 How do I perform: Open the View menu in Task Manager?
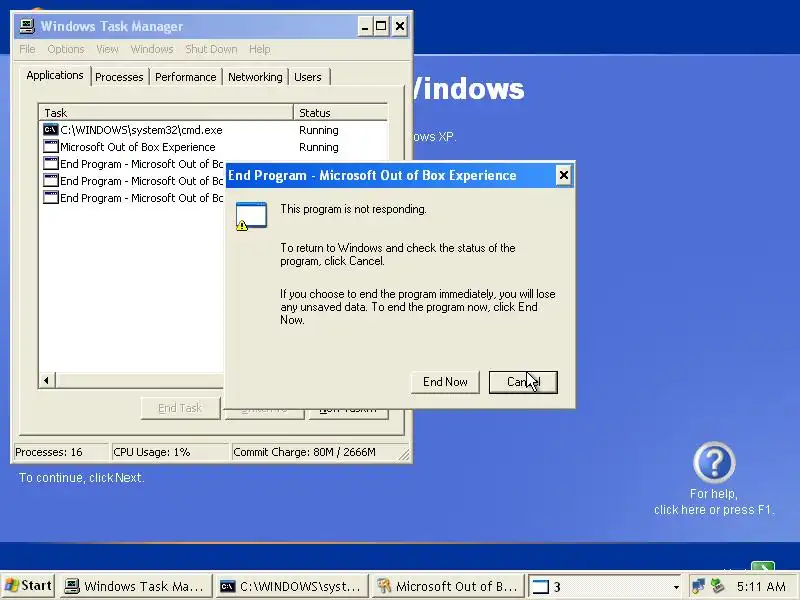click(107, 49)
